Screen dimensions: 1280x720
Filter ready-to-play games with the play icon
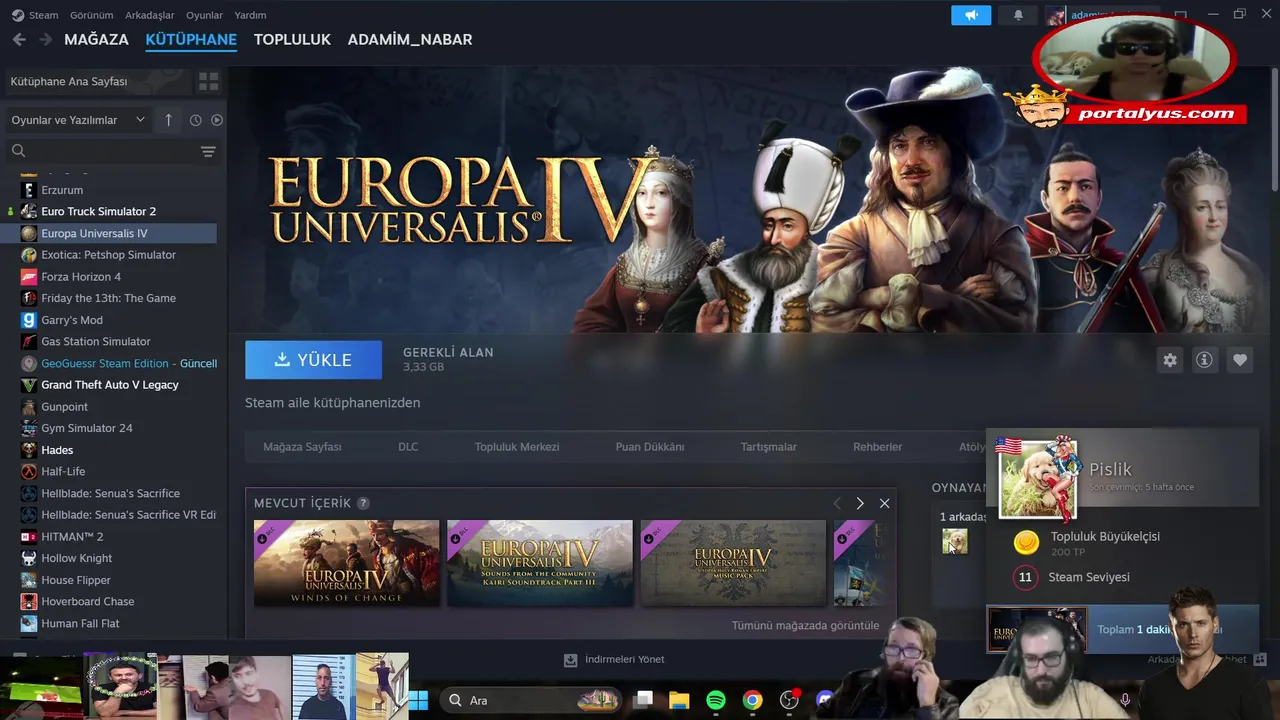(216, 120)
